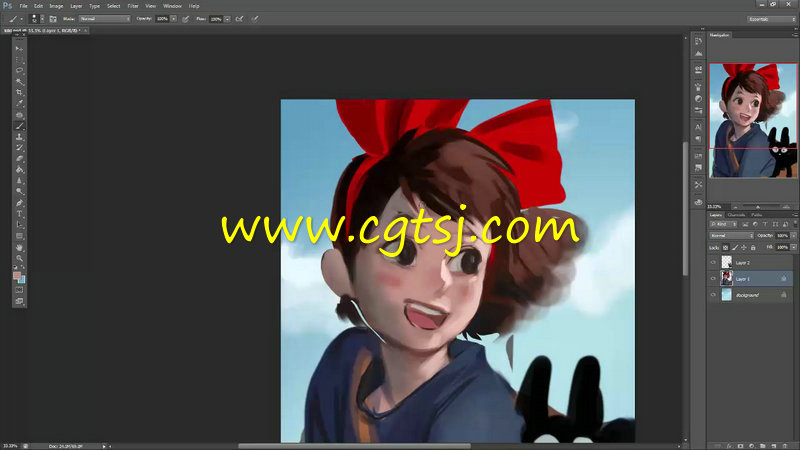Swap foreground and background colors
The height and width of the screenshot is (450, 800).
(x=23, y=268)
